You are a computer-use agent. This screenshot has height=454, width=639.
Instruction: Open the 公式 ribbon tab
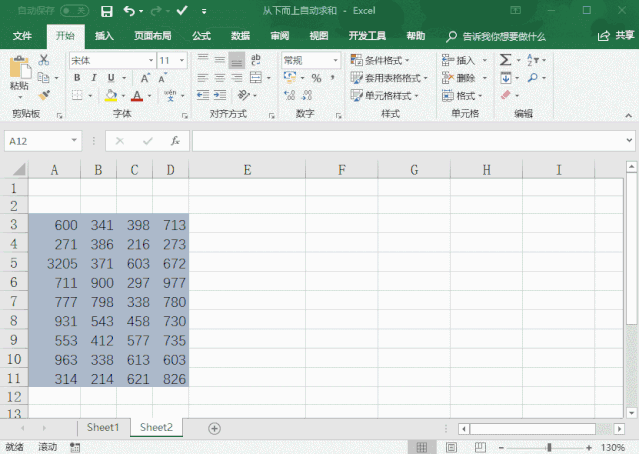pyautogui.click(x=201, y=36)
